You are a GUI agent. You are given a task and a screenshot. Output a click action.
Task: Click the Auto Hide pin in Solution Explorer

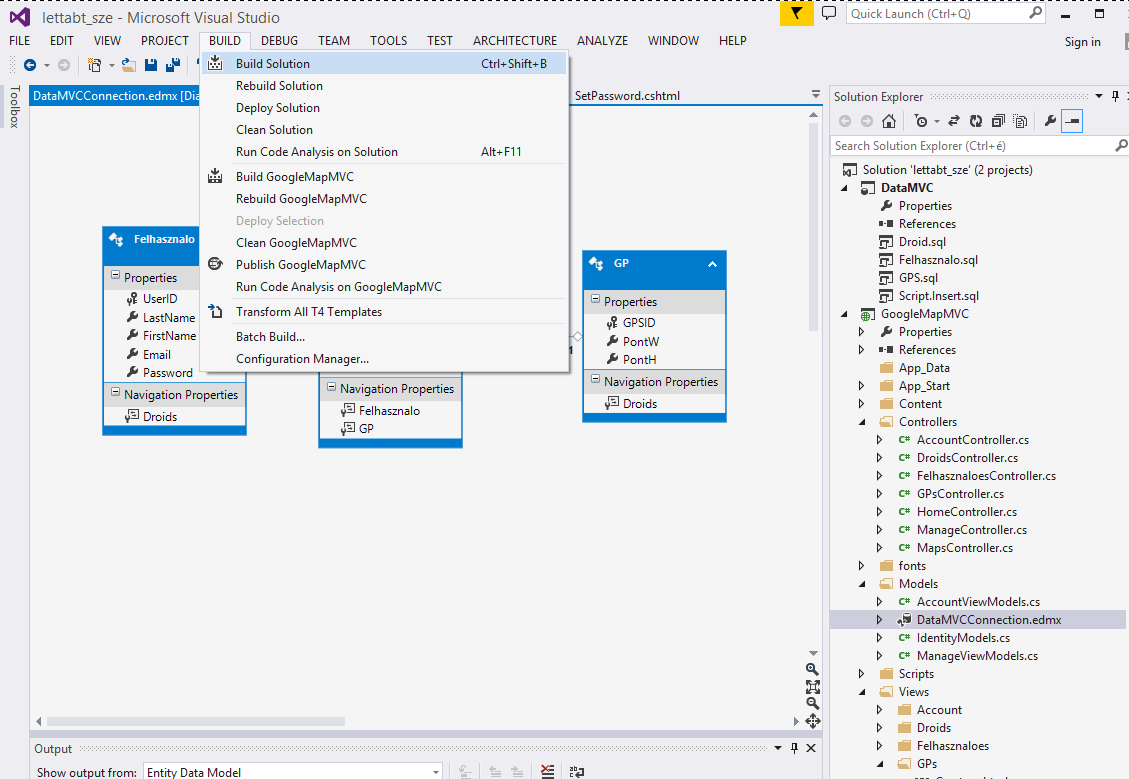pos(1115,96)
